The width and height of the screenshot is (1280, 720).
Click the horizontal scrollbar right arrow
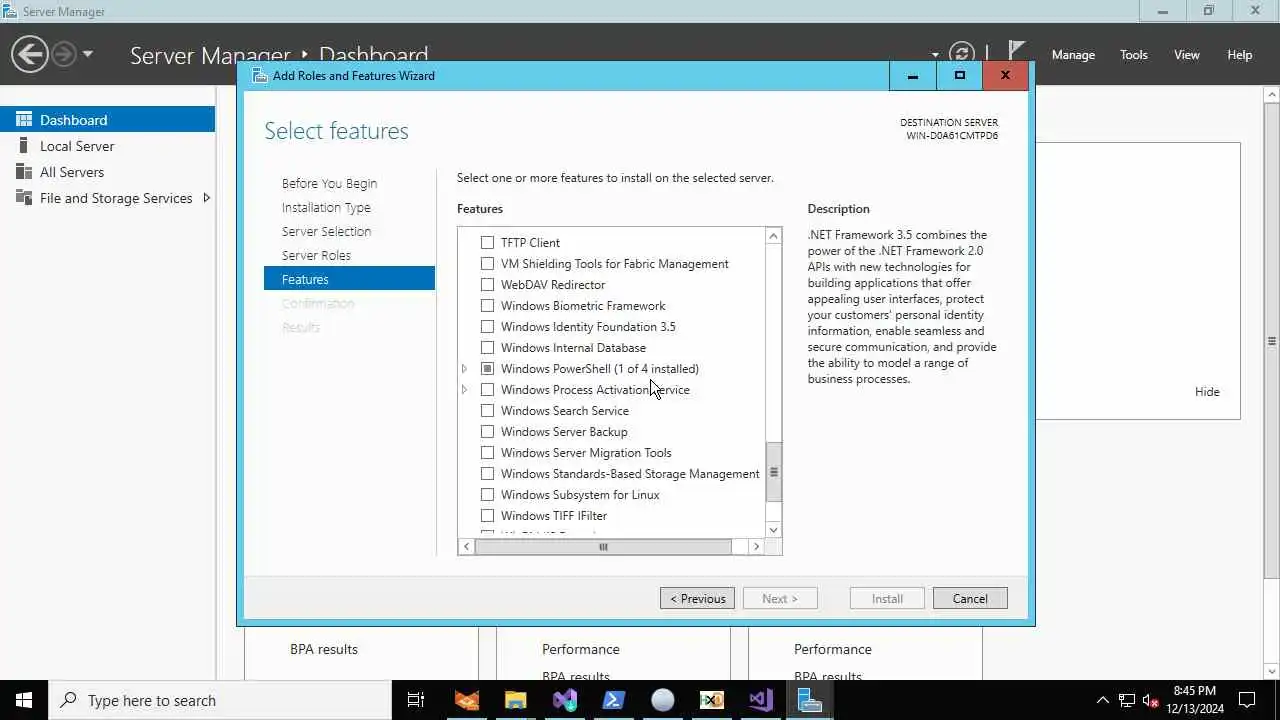(756, 546)
